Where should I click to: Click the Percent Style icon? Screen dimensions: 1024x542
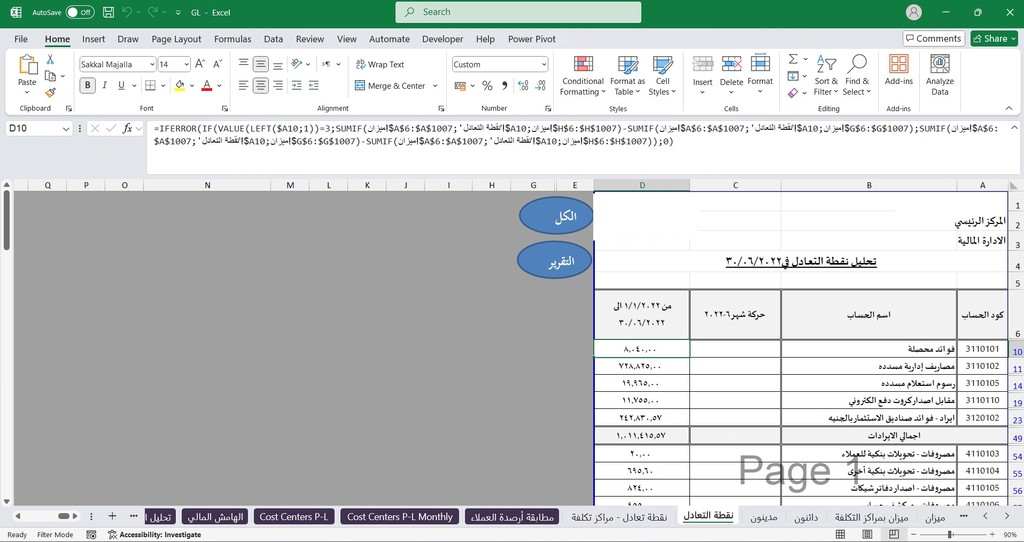point(487,86)
